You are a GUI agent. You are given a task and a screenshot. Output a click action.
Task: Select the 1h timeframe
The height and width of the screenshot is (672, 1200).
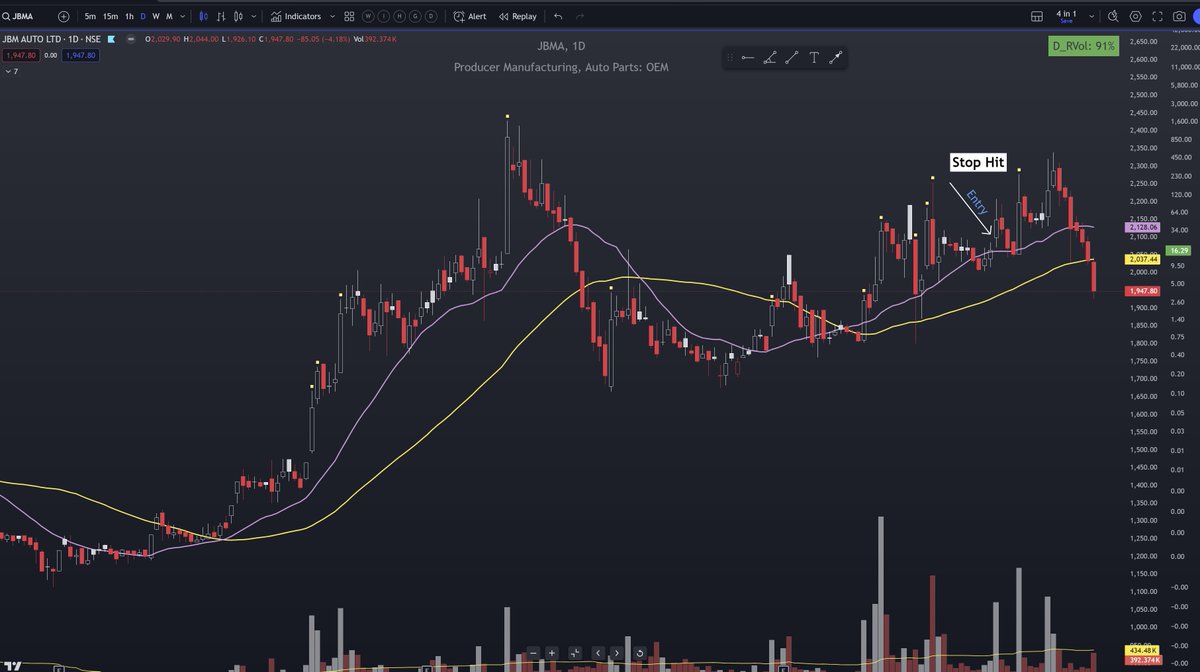pos(129,16)
